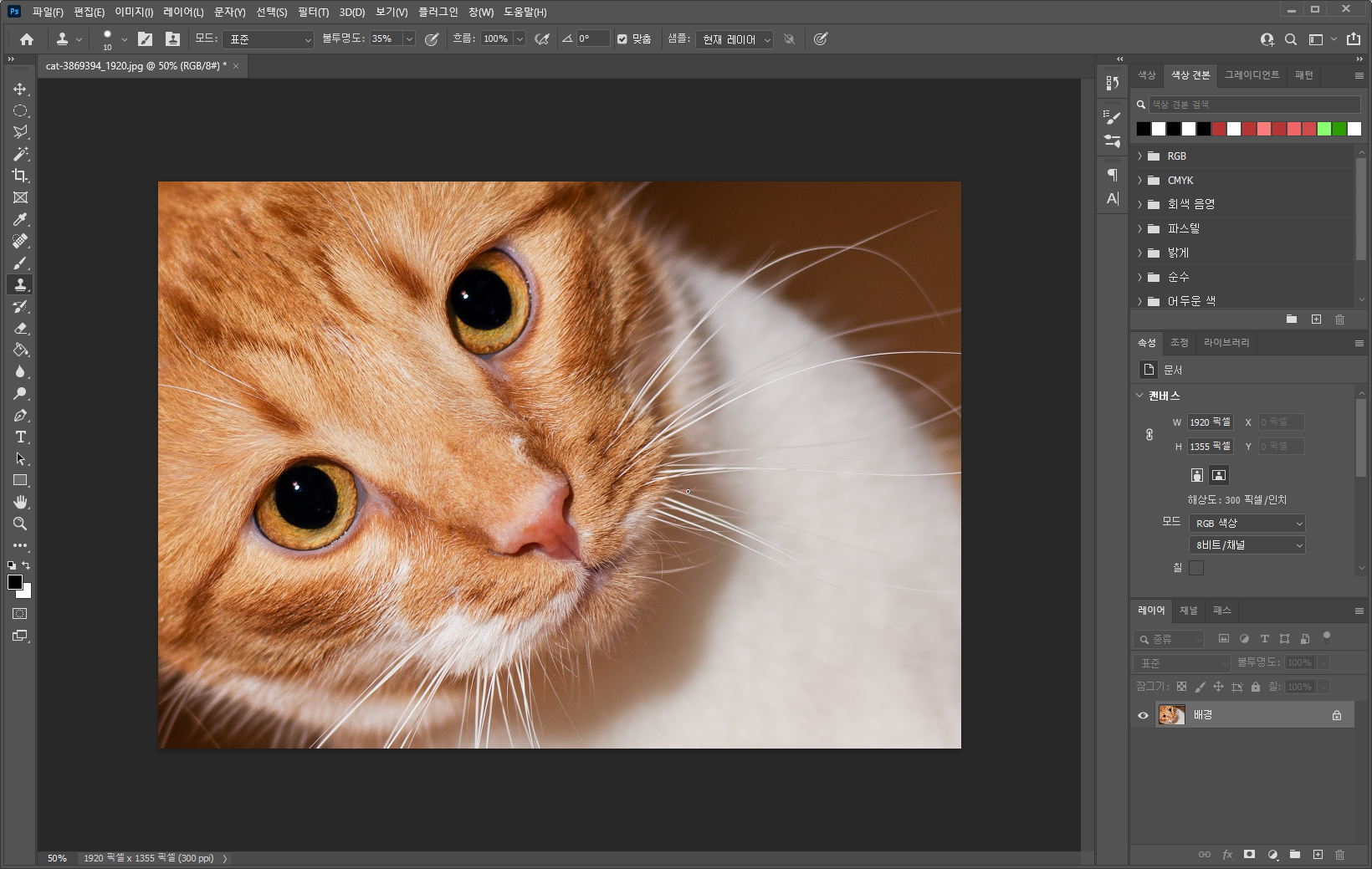
Task: Toggle the 맞춤 (Aligned) checkbox
Action: (622, 39)
